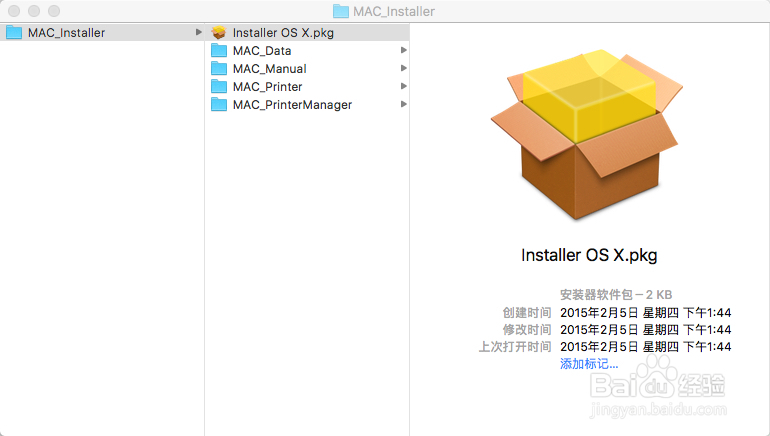Expand the MAC_Data folder arrow
The width and height of the screenshot is (770, 436).
[404, 50]
